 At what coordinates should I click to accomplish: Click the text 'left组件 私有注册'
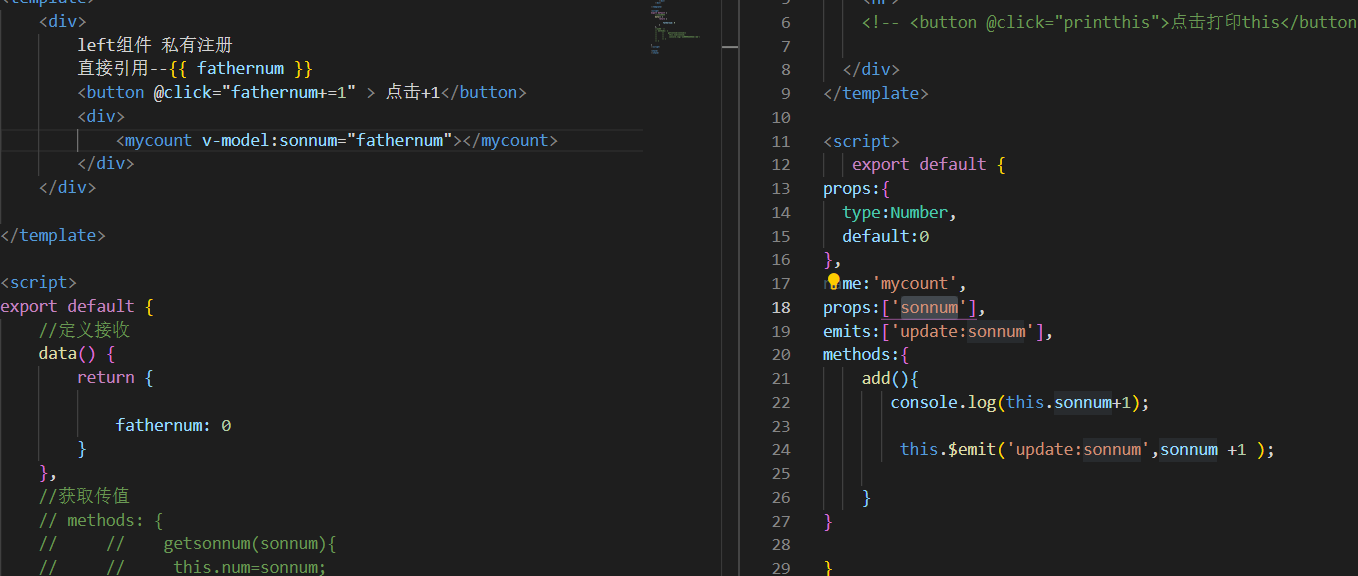[x=155, y=44]
